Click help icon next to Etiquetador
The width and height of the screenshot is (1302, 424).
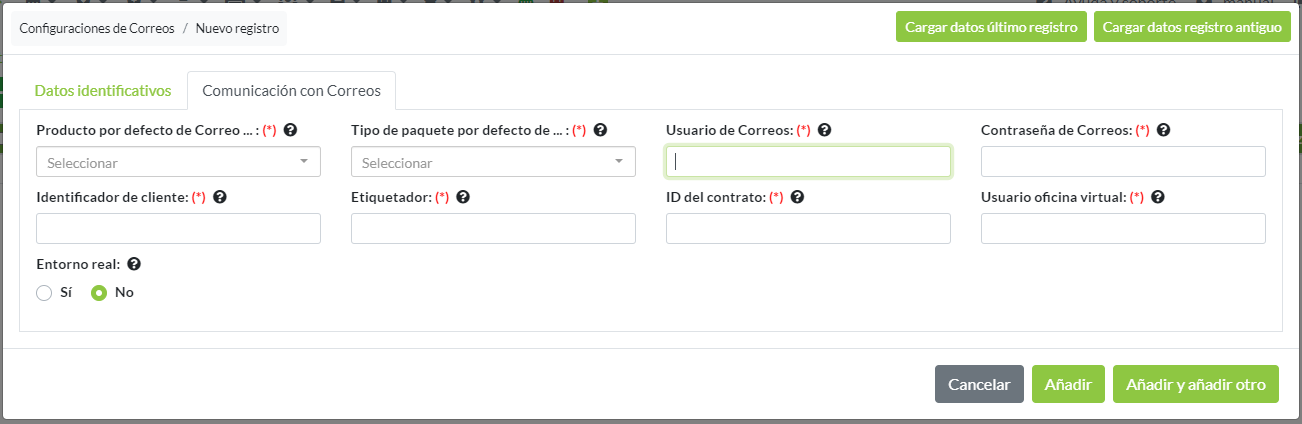pos(463,197)
